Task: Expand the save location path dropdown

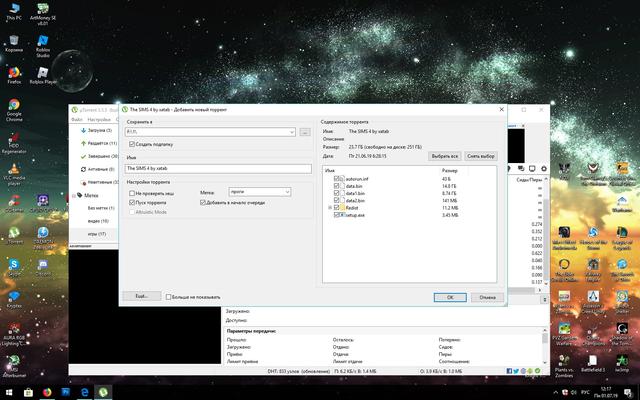Action: click(x=291, y=132)
